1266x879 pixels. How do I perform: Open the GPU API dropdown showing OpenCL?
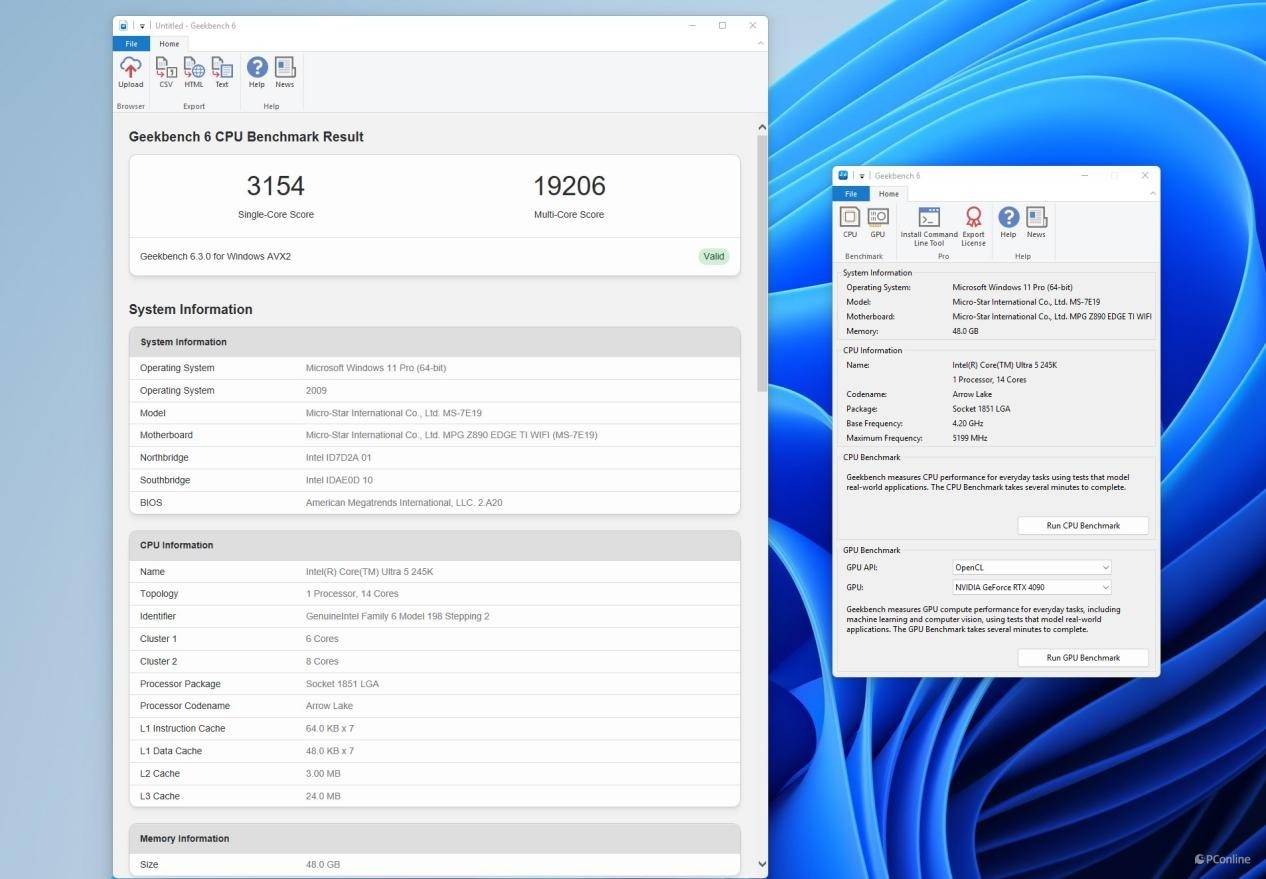[1031, 568]
